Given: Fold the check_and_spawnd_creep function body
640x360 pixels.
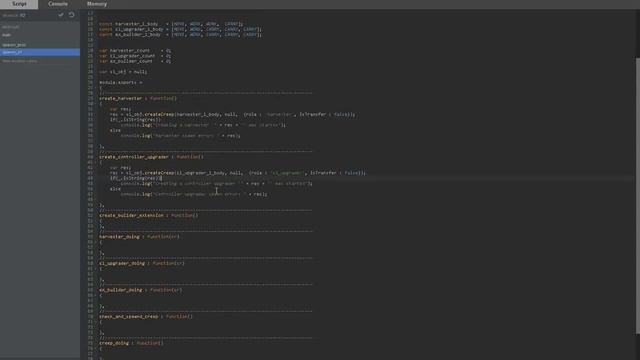Looking at the screenshot, I should point(96,322).
